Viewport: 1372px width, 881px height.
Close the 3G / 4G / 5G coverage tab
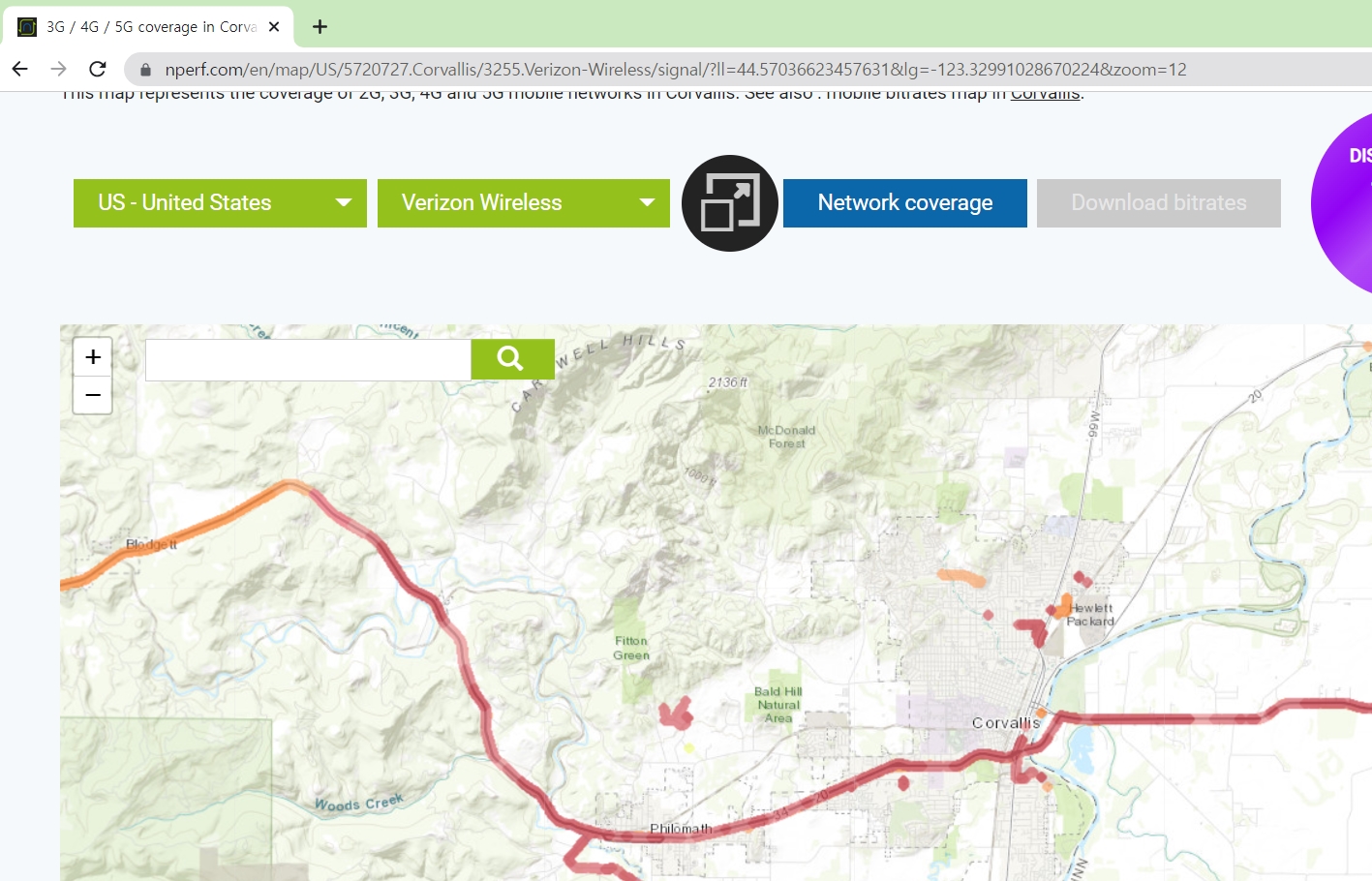pos(274,26)
